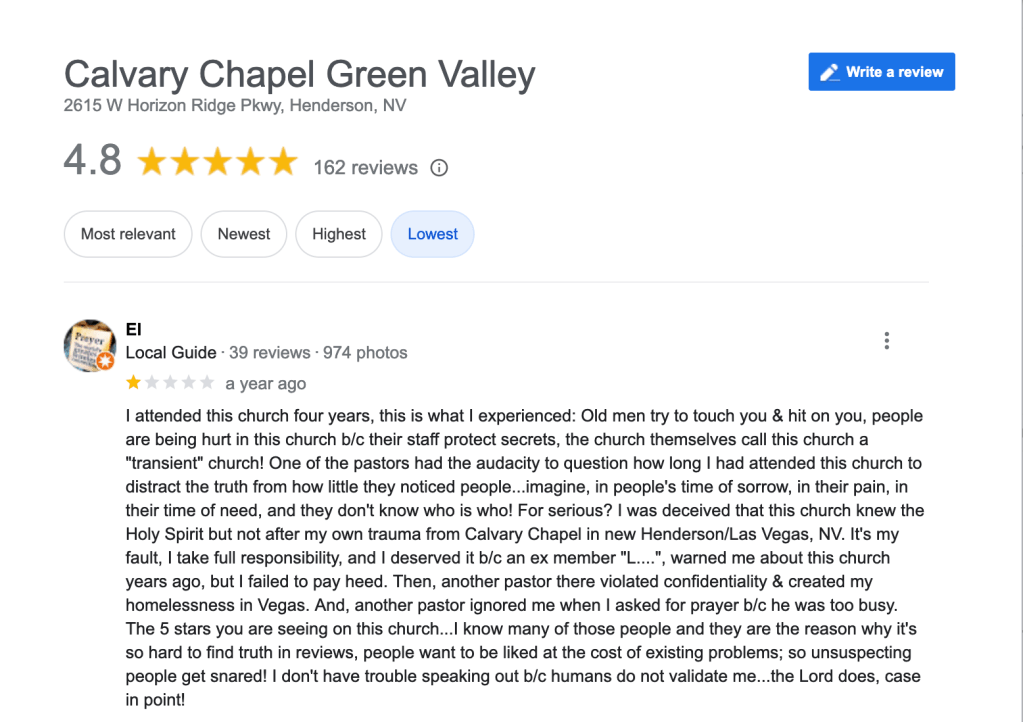This screenshot has width=1023, height=722.
Task: Click the orange Local Guide badge on avatar
Action: pyautogui.click(x=104, y=360)
